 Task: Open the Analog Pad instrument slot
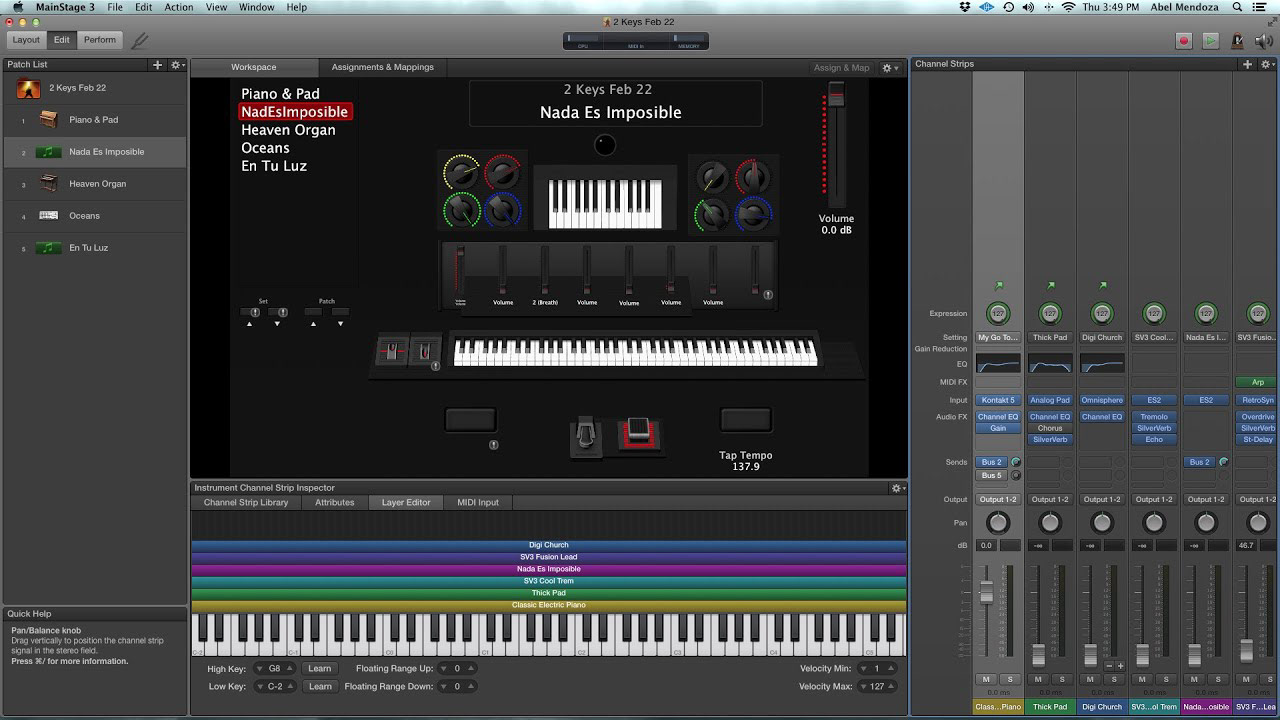pyautogui.click(x=1050, y=400)
